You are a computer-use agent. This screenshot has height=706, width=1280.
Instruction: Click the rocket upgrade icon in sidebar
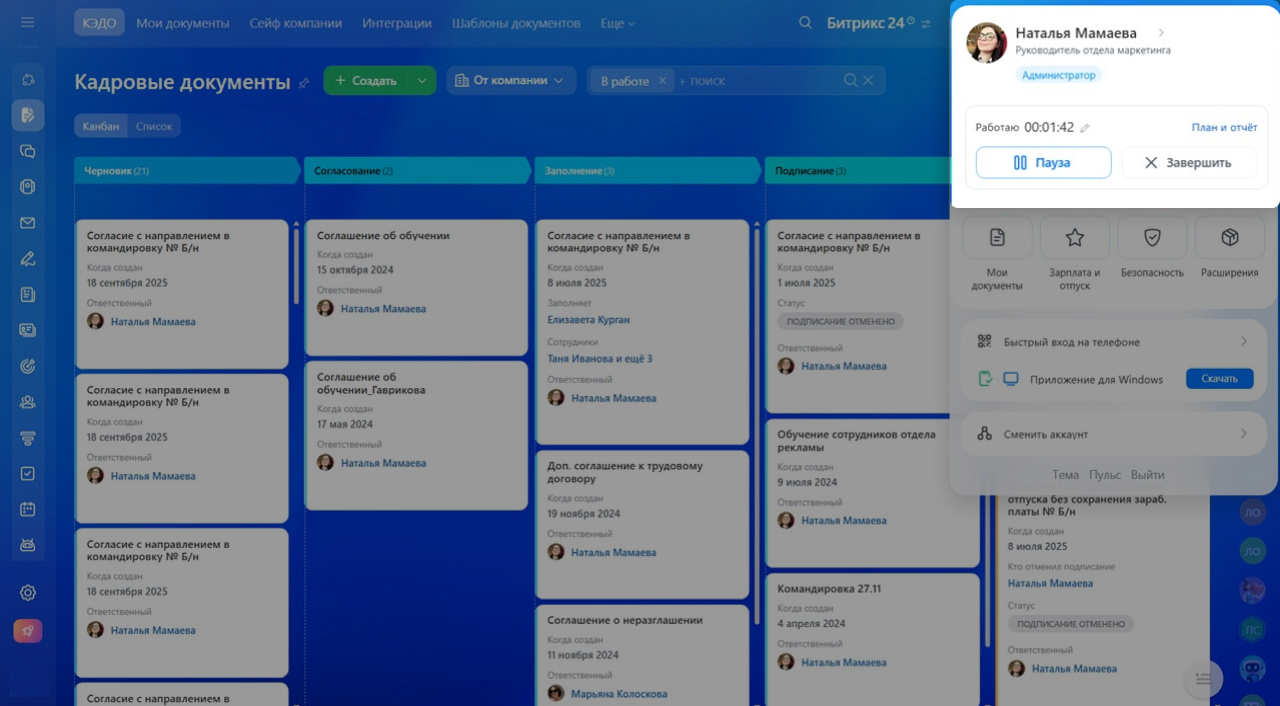point(28,631)
